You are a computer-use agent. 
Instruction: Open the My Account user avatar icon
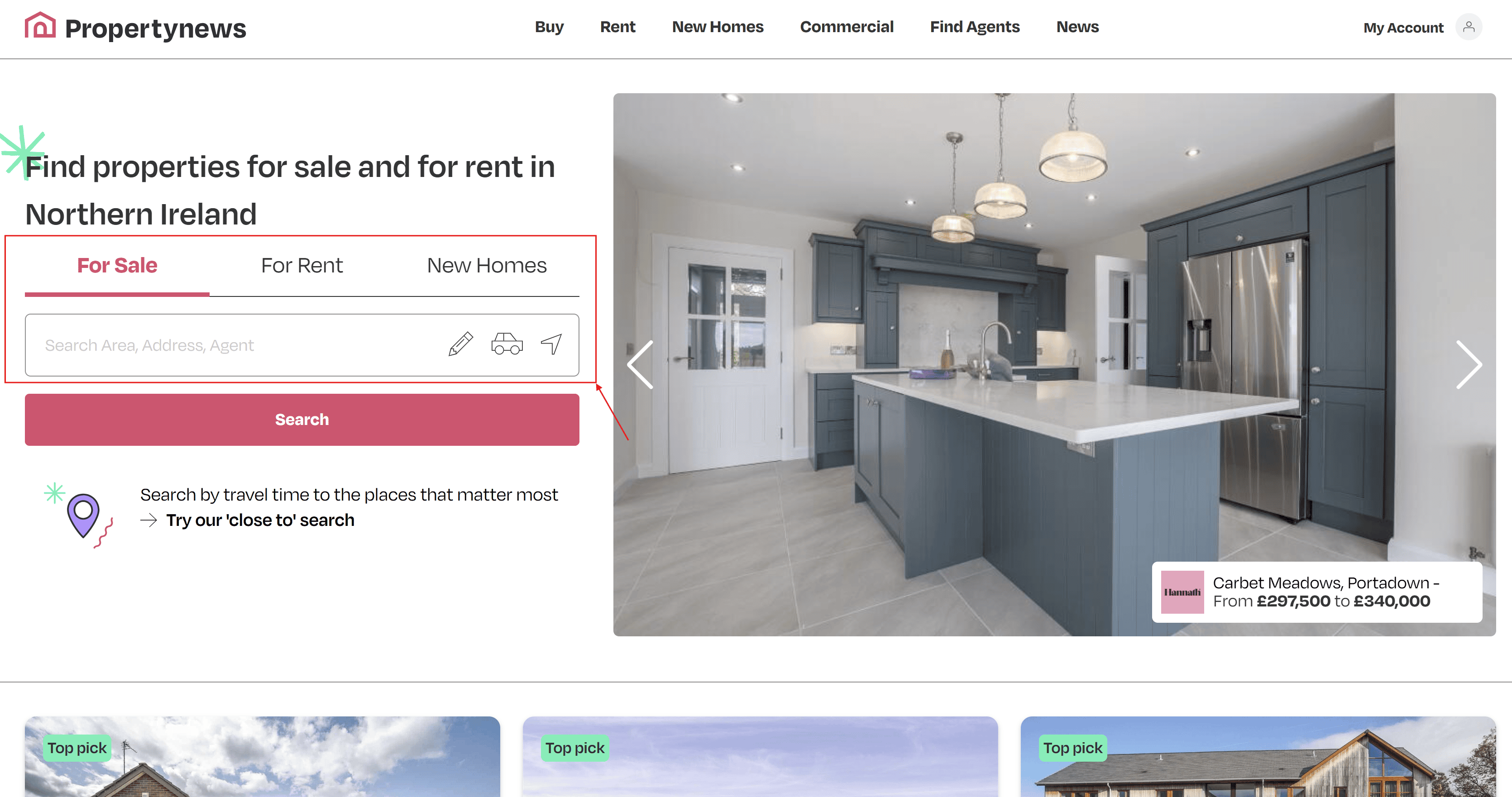point(1468,27)
